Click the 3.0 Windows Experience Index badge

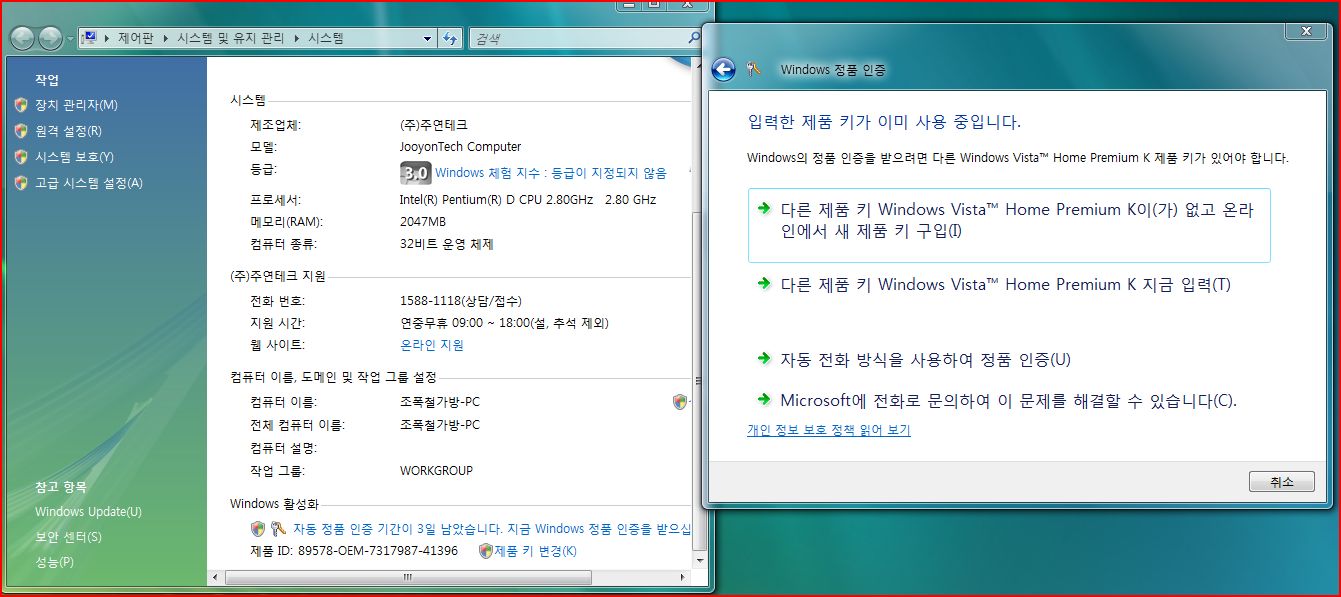(415, 172)
